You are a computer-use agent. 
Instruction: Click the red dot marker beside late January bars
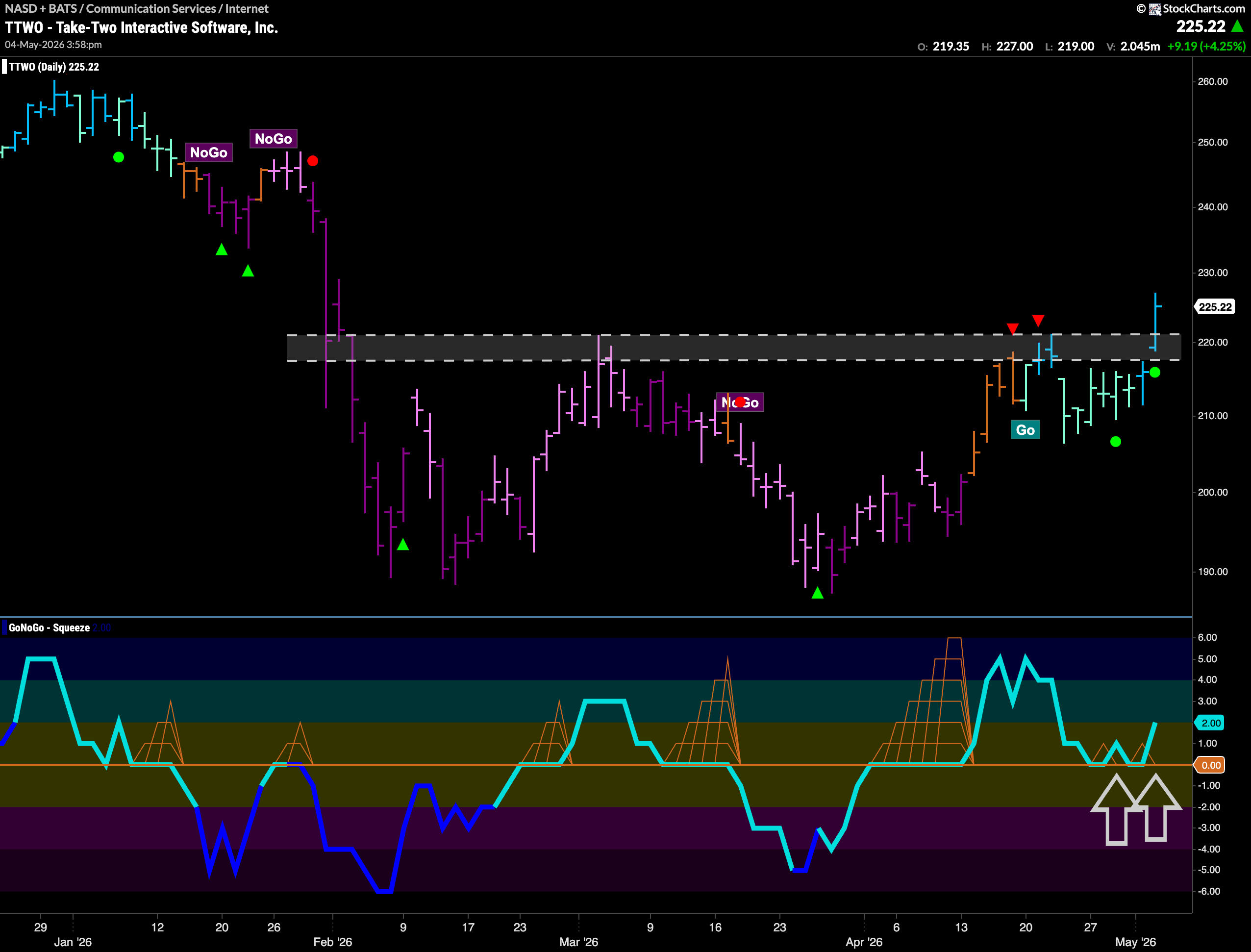(x=313, y=161)
